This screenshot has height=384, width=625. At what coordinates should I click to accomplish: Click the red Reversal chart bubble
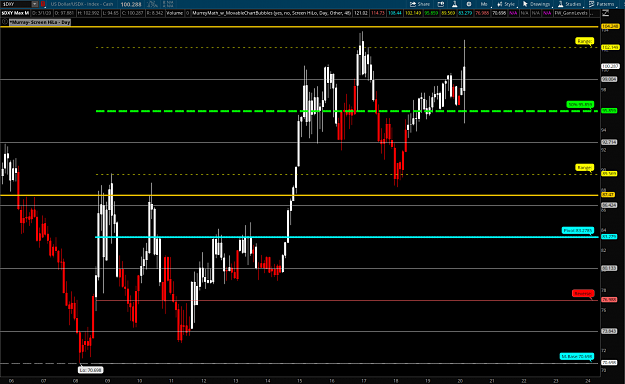coord(583,293)
